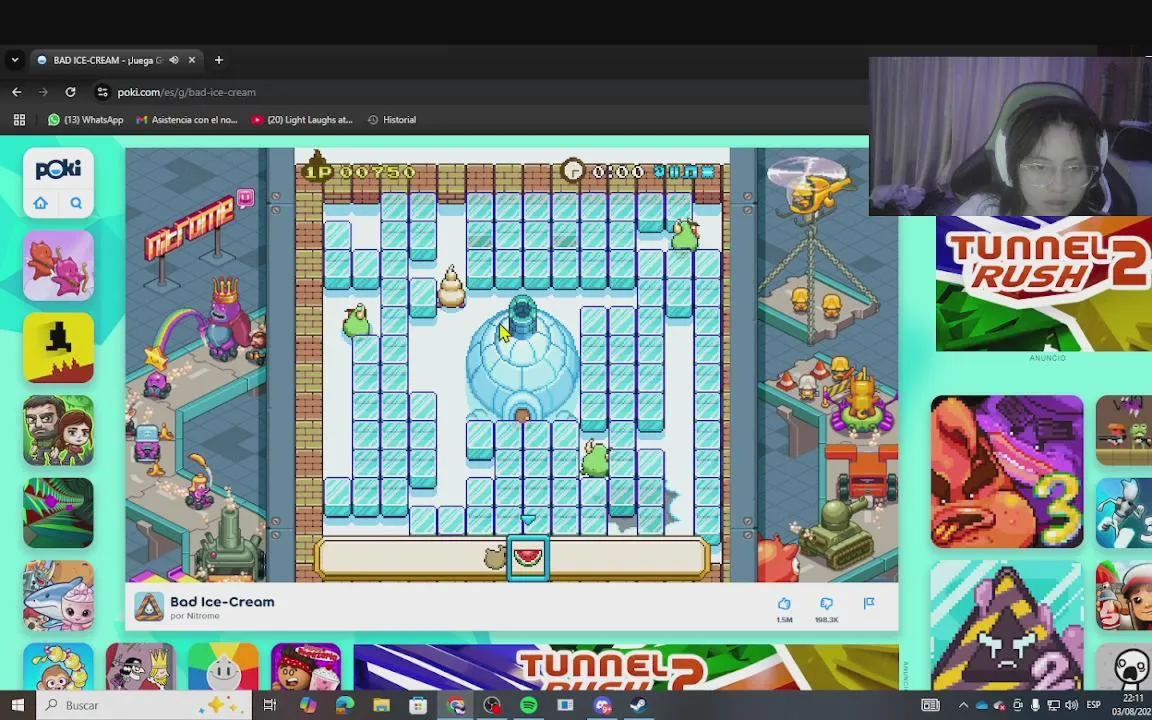This screenshot has width=1152, height=720.
Task: Open the volume control in system tray
Action: click(x=1071, y=705)
